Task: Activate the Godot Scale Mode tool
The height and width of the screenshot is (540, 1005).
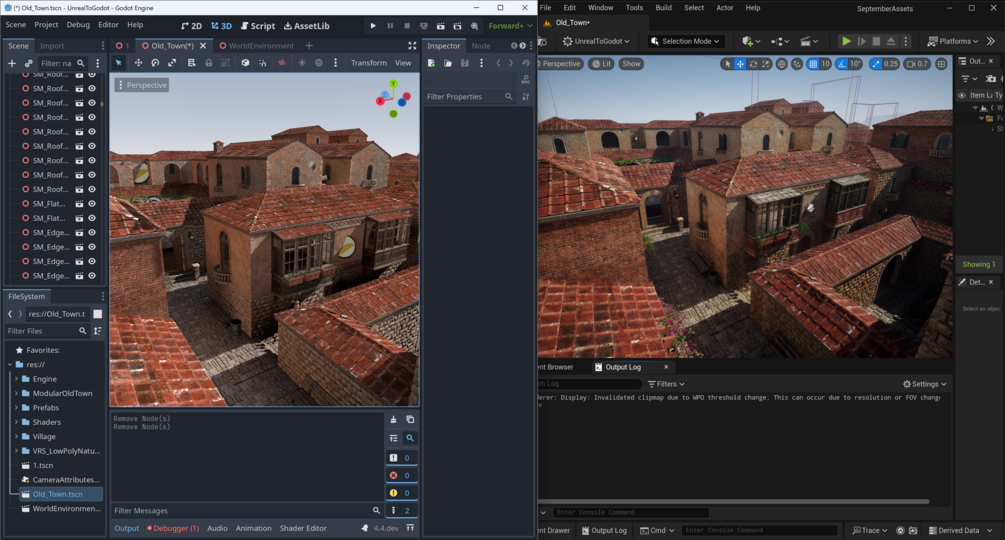Action: (172, 63)
